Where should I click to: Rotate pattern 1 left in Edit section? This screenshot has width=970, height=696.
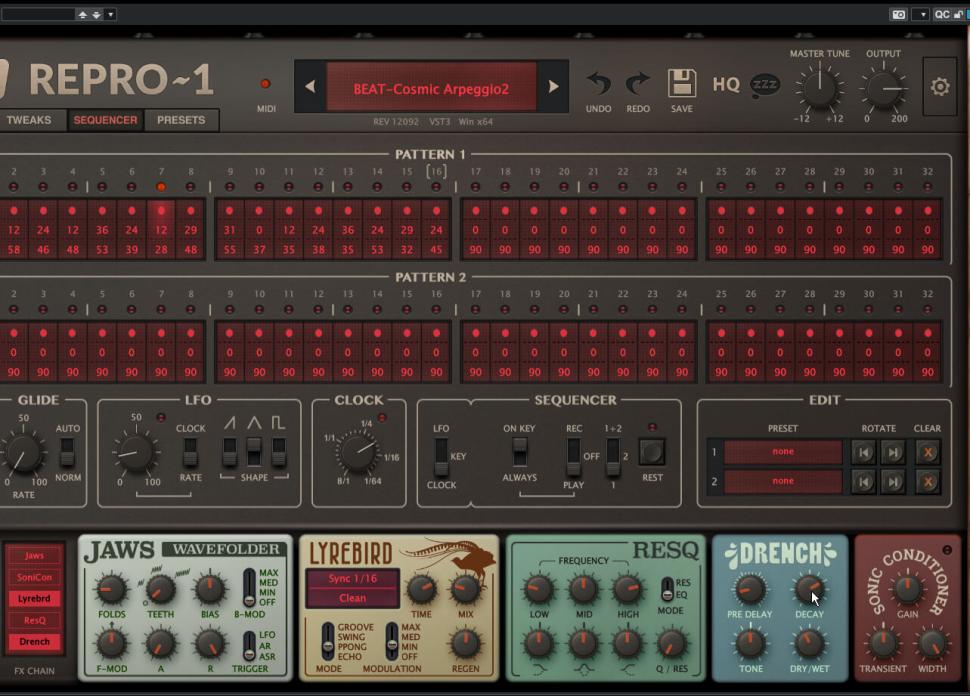864,452
